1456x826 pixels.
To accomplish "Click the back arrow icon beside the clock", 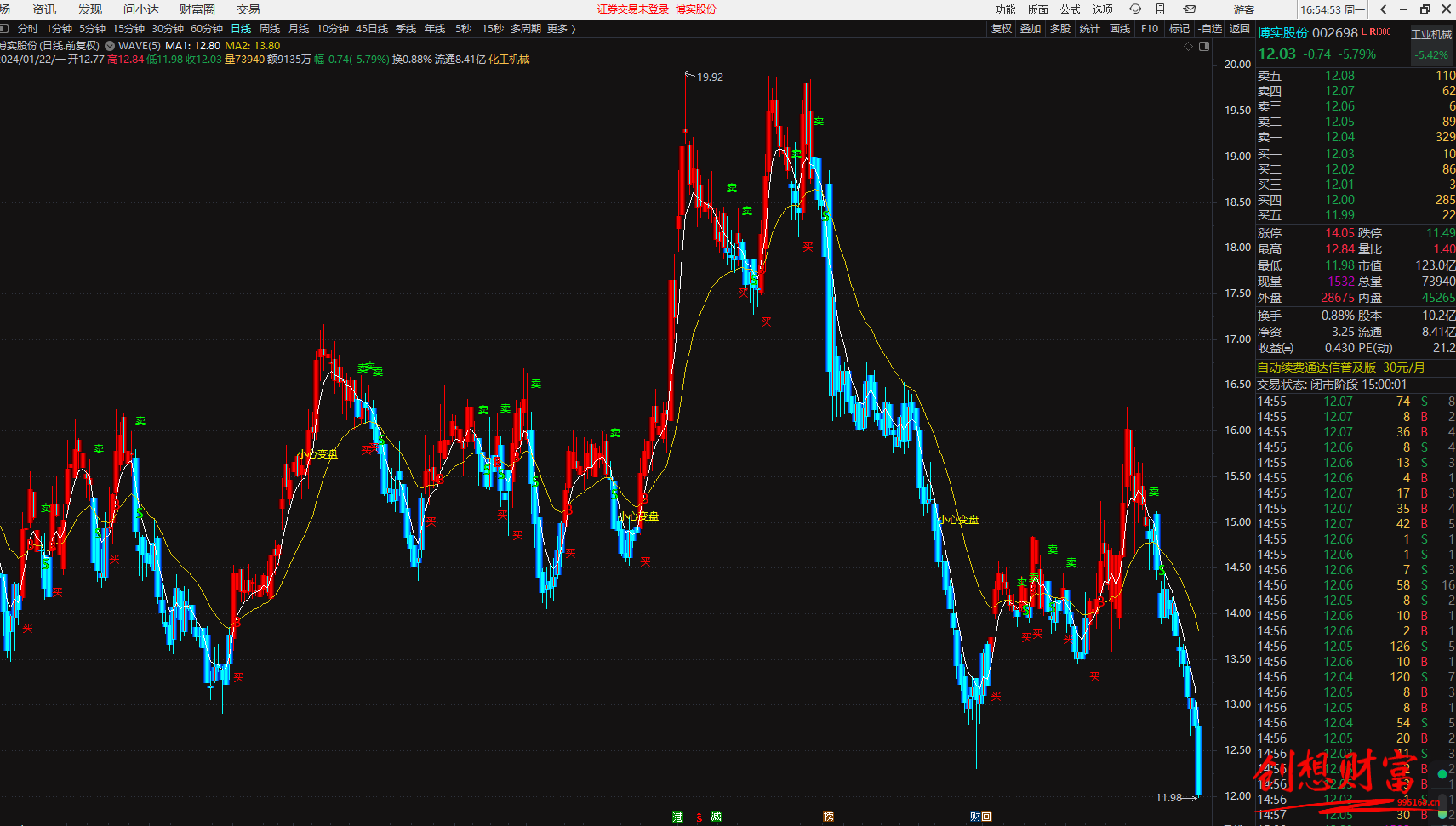I will tap(1384, 9).
